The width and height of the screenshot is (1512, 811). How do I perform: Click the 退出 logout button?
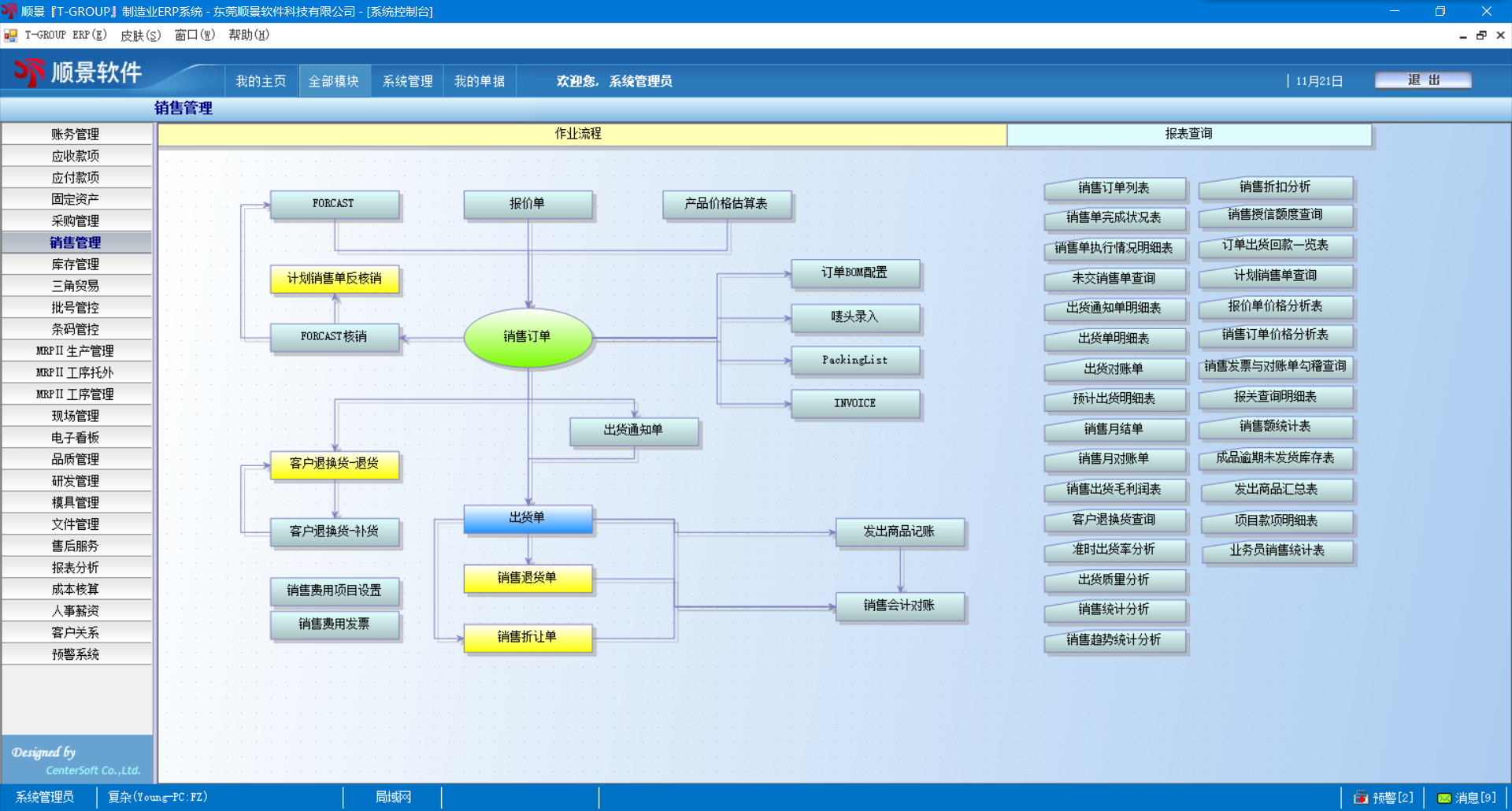coord(1423,80)
